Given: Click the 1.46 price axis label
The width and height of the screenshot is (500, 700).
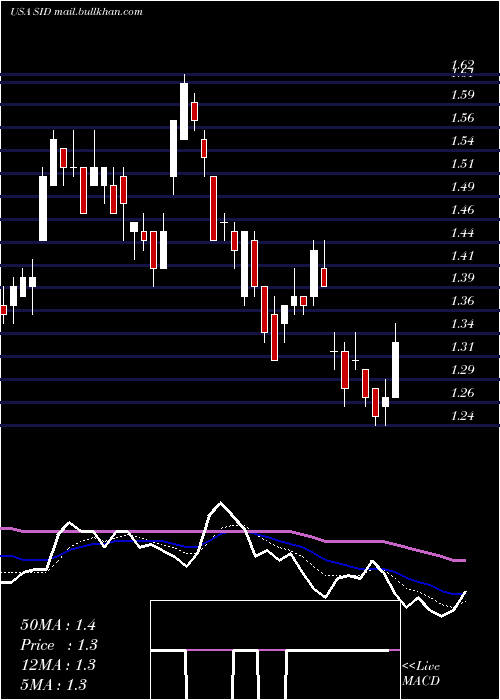Looking at the screenshot, I should (462, 210).
